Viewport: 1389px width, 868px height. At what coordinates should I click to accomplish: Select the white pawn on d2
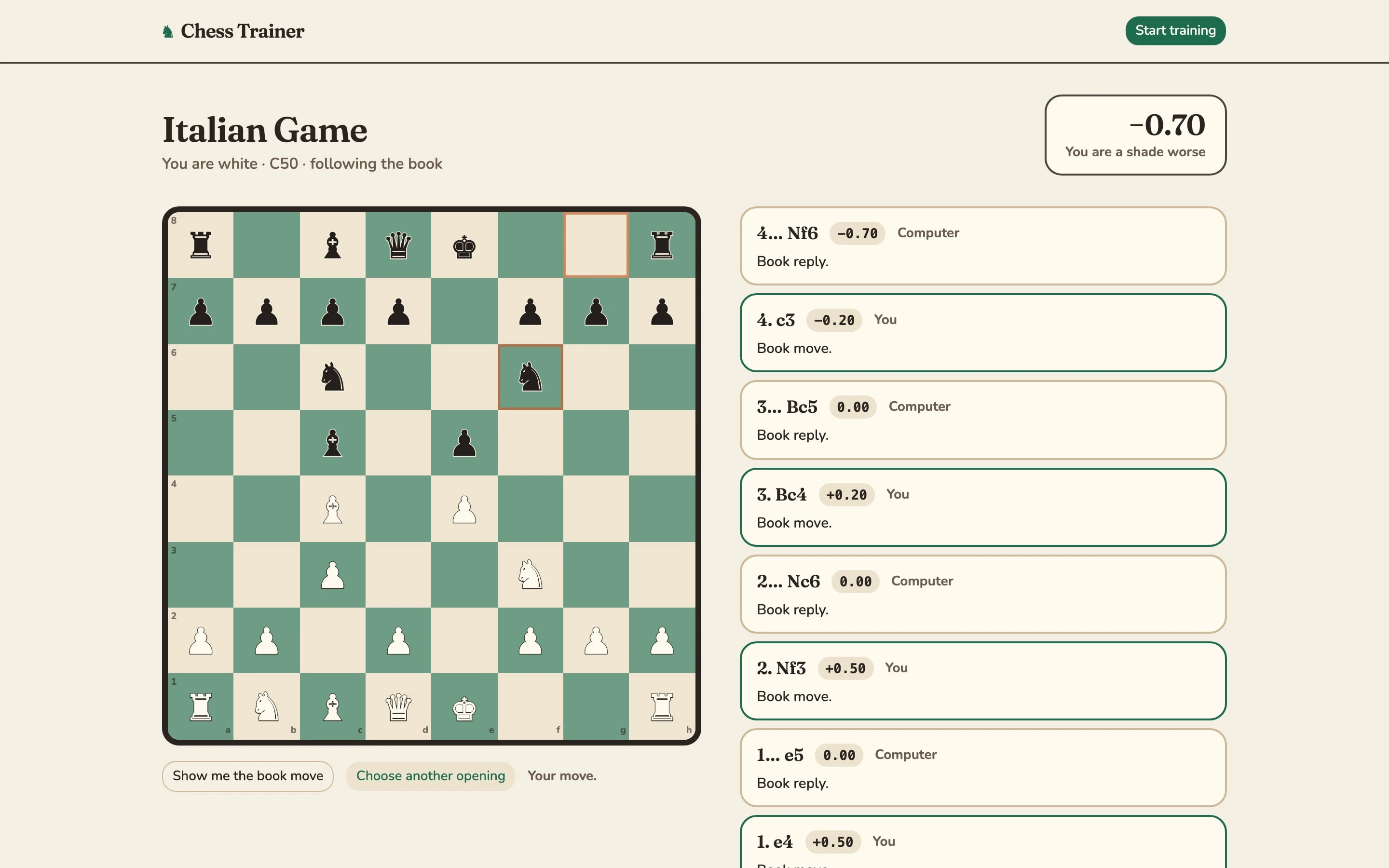pos(398,640)
